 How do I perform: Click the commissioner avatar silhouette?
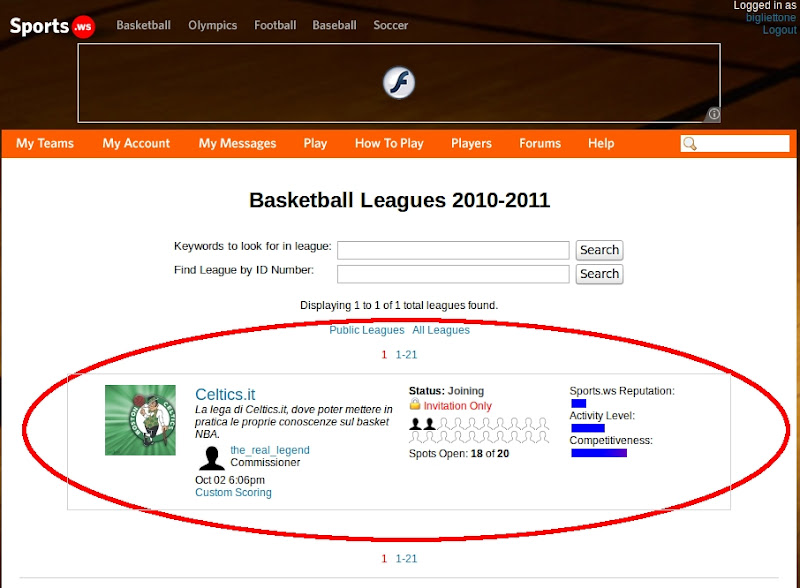(212, 458)
